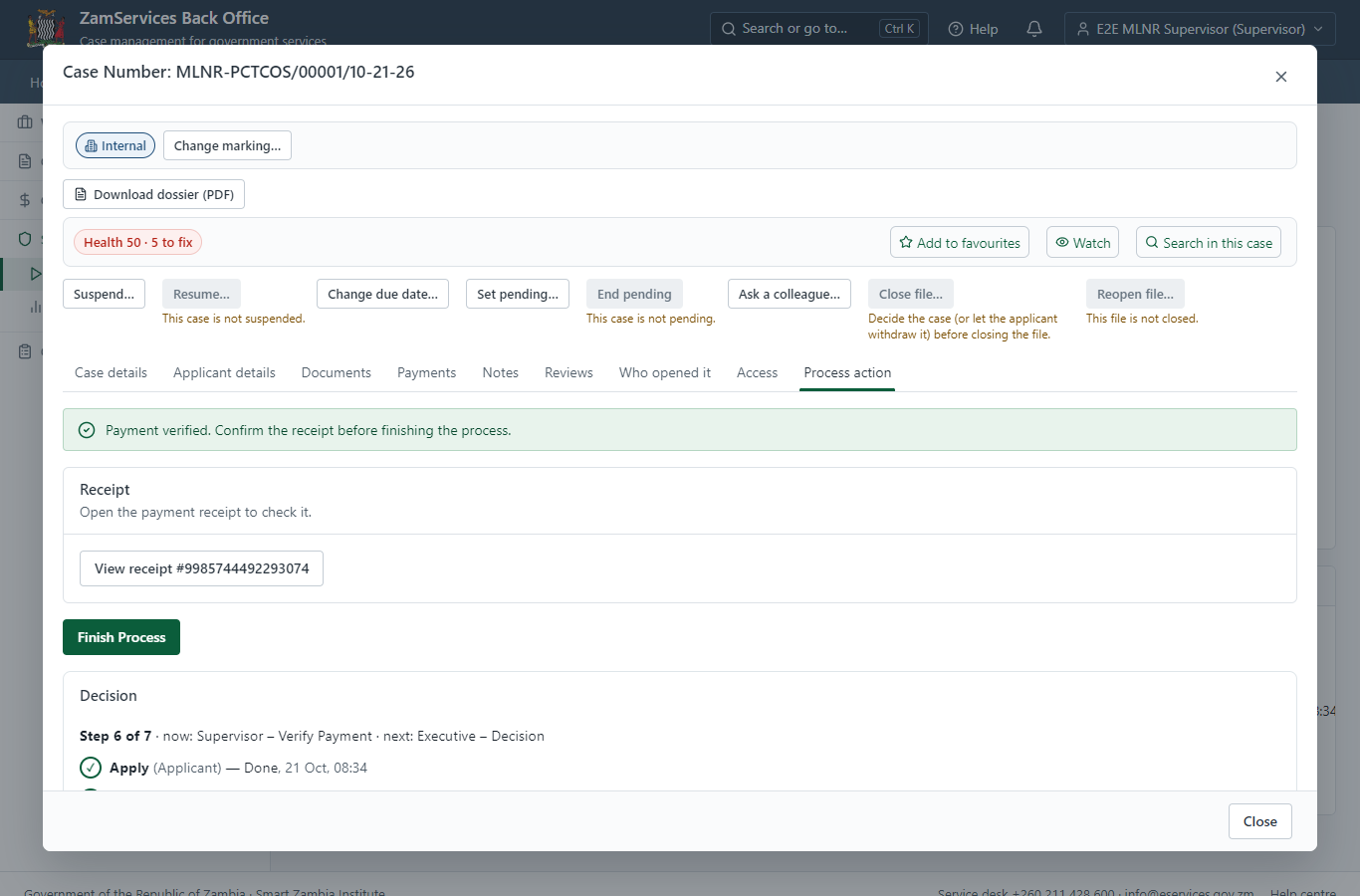
Task: Click the Case Number MLNR-PCTCOS/00001/10-21-26 title
Action: coord(239,72)
